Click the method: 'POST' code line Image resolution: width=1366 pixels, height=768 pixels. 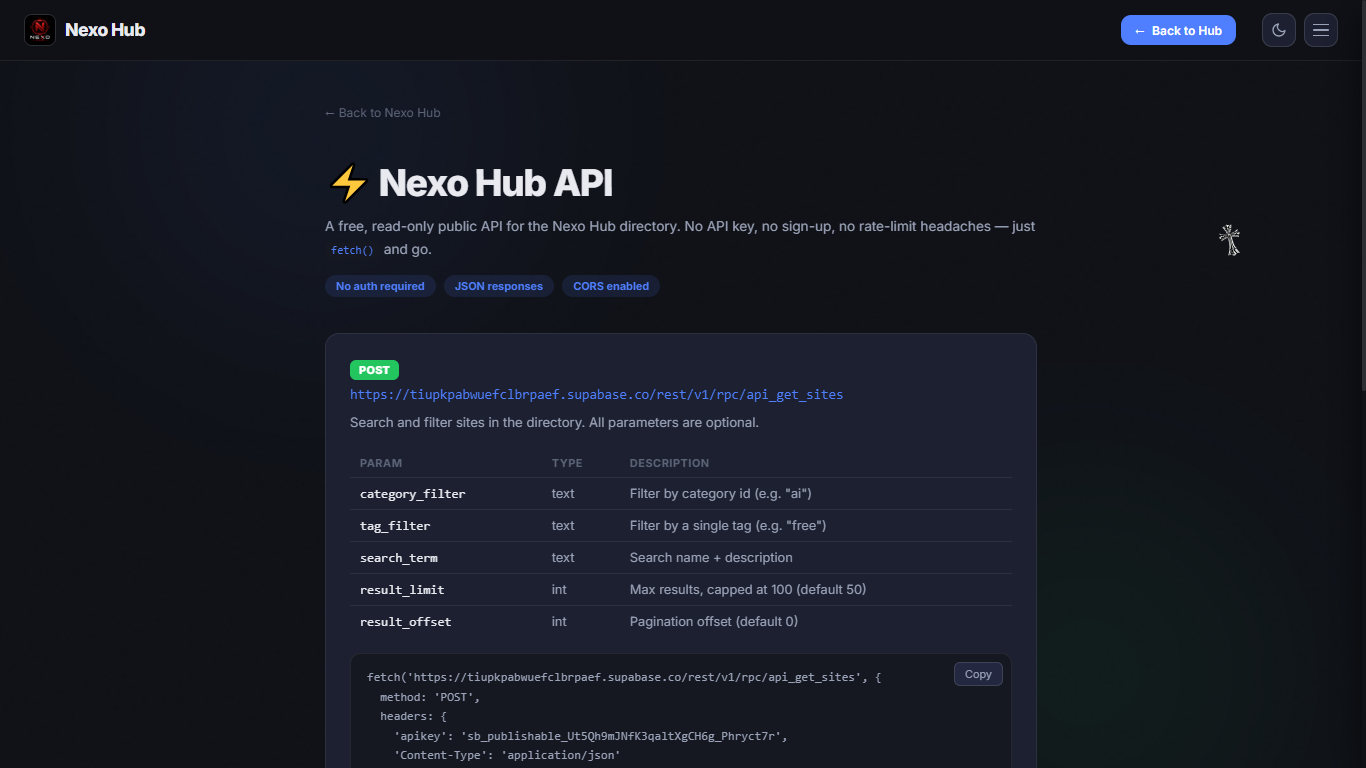[x=430, y=697]
